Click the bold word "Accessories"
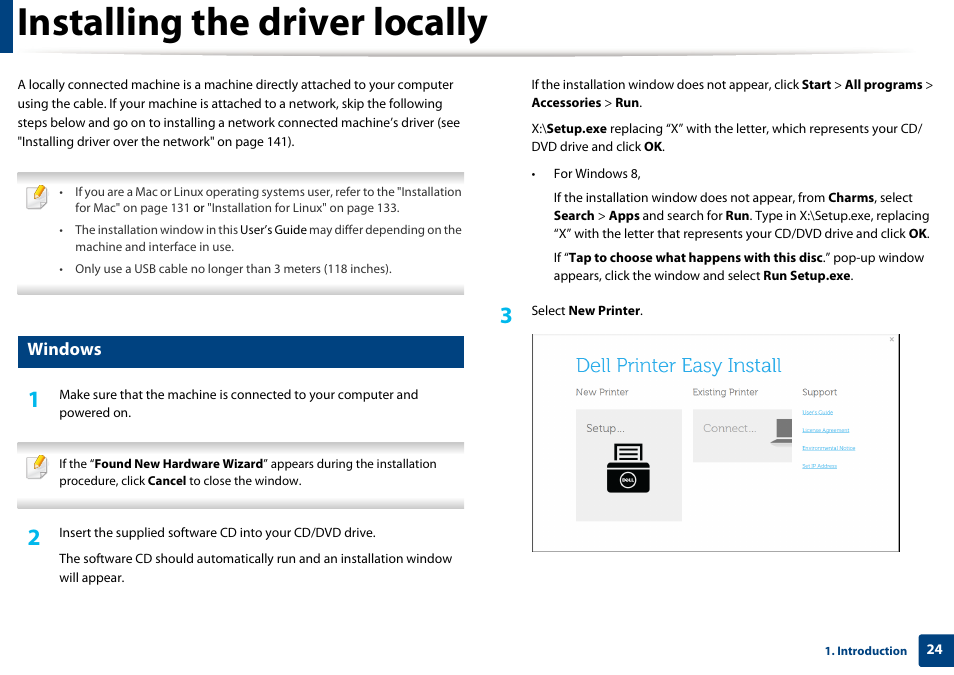The width and height of the screenshot is (954, 675). tap(566, 103)
